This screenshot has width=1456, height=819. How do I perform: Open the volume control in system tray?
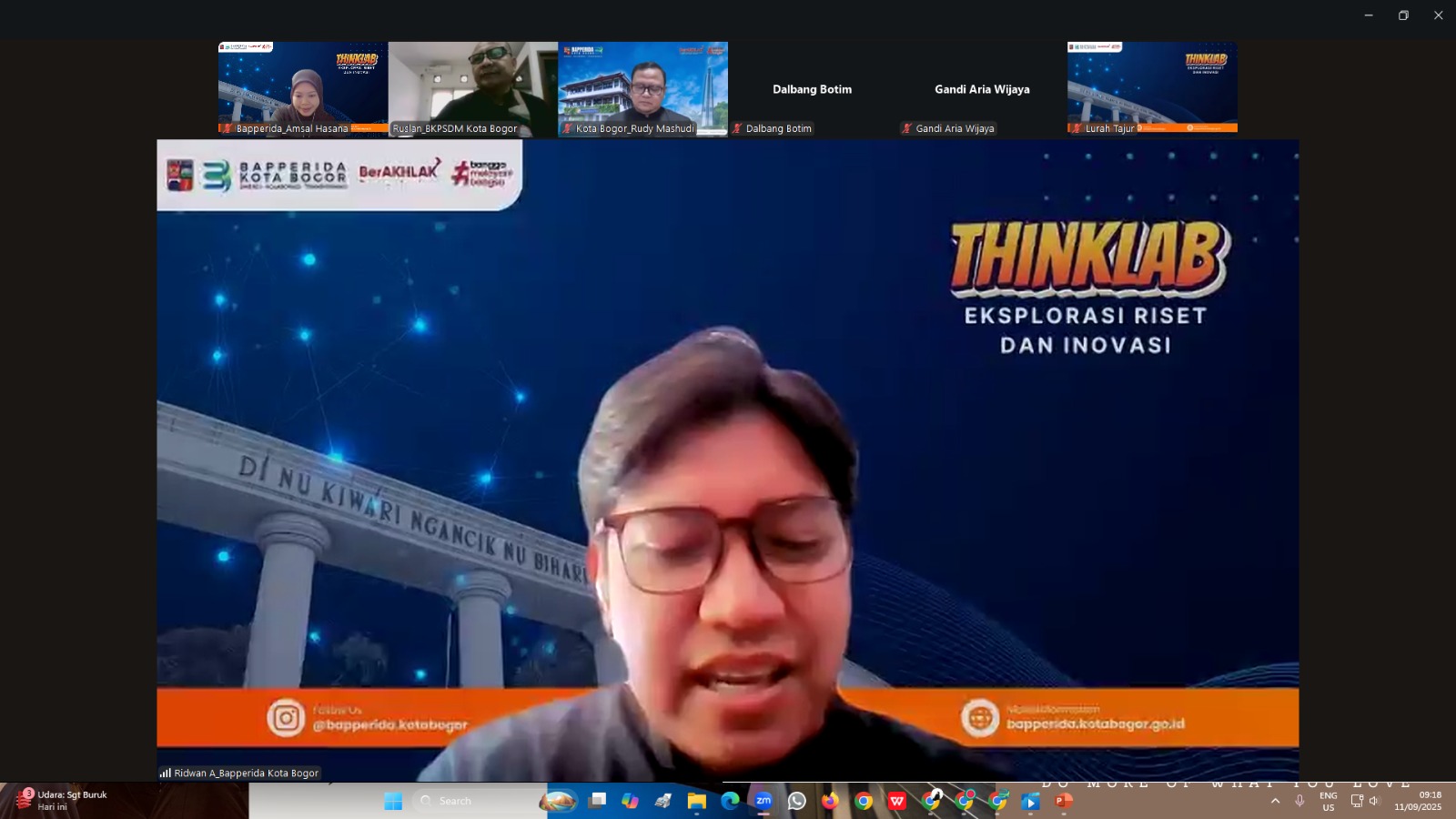tap(1374, 801)
